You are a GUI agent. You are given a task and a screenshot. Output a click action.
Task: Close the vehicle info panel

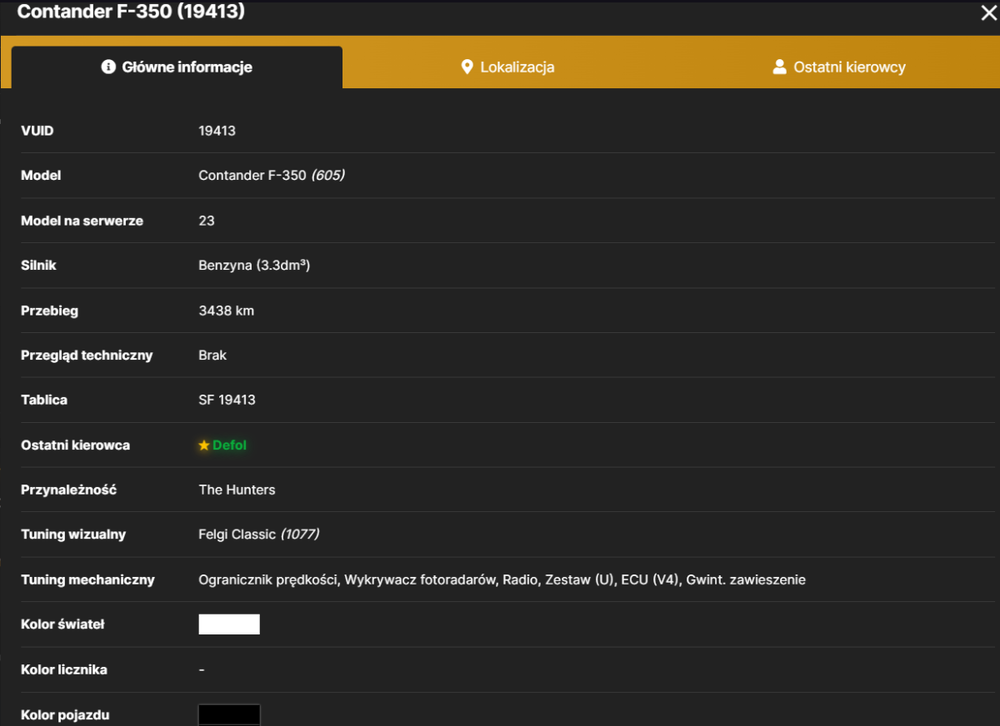[x=989, y=13]
